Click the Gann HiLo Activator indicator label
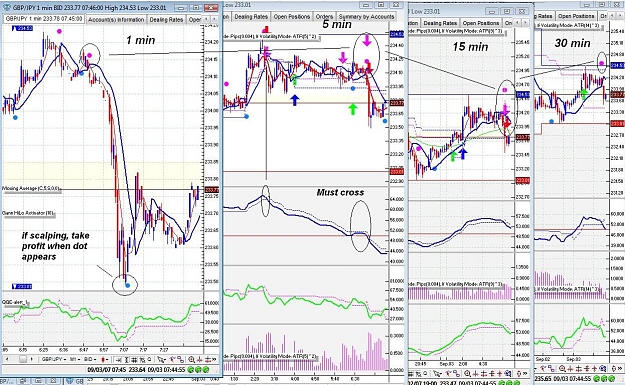This screenshot has height=385, width=625. (28, 213)
